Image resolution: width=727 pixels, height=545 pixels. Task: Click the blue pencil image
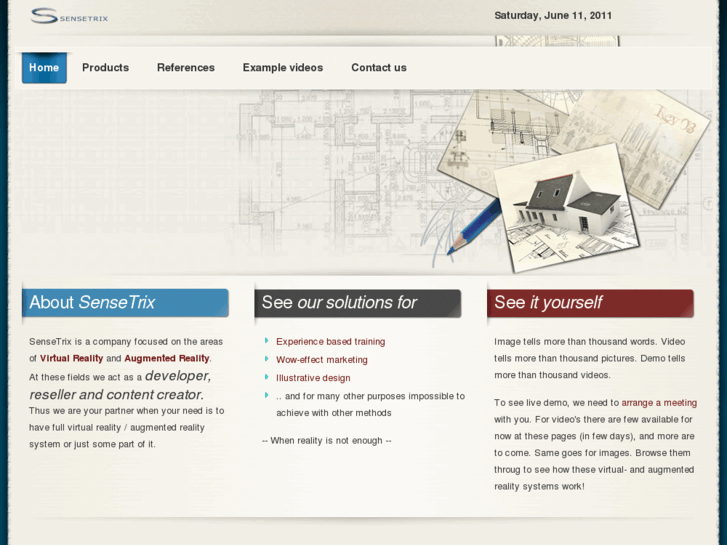pos(473,227)
